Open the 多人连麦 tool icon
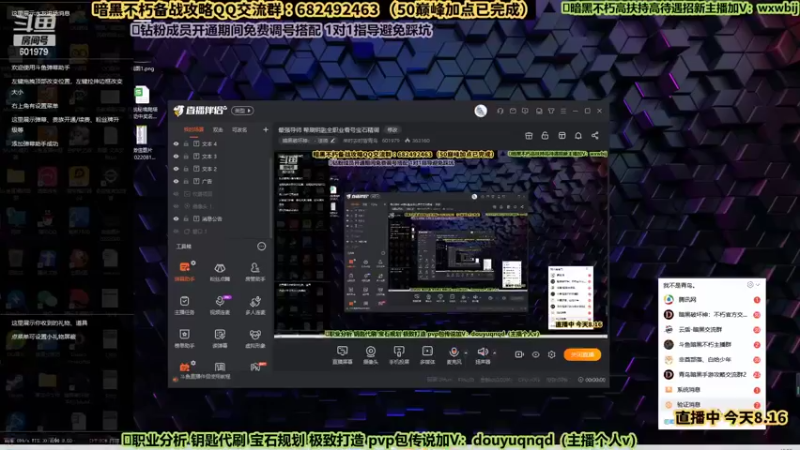Screen dimensions: 800x450 point(255,305)
